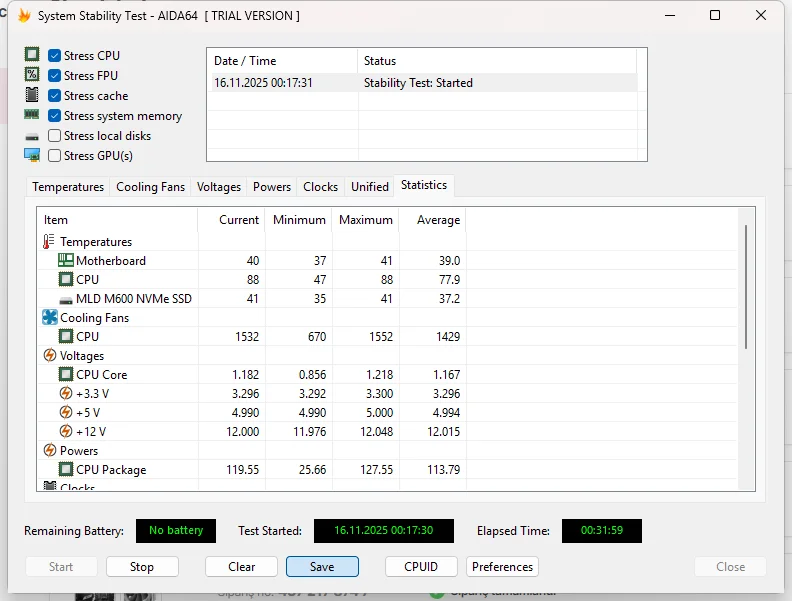
Task: Open CPUID panel
Action: coord(421,567)
